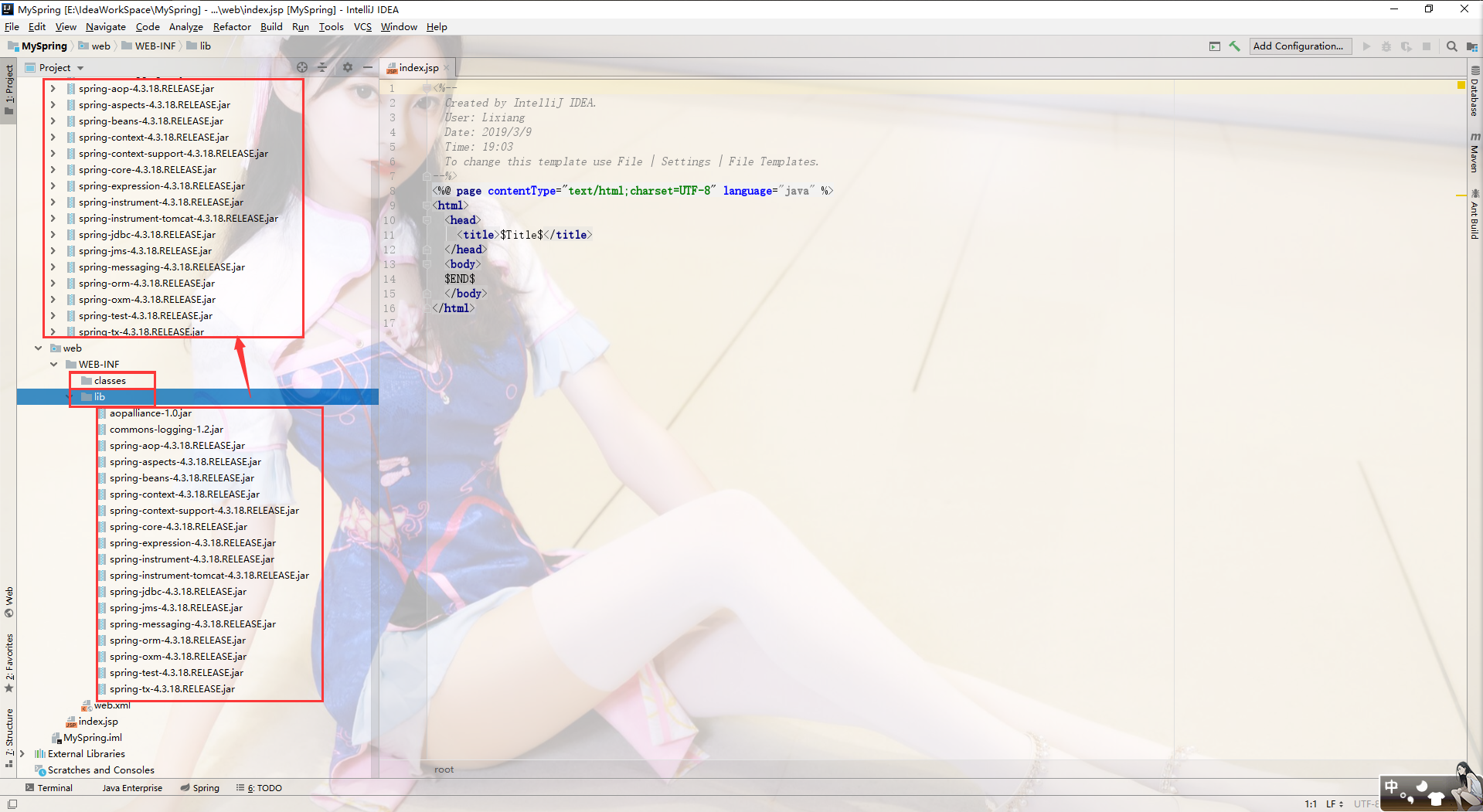Open Project panel settings gear
Viewport: 1483px width, 812px height.
pyautogui.click(x=348, y=67)
